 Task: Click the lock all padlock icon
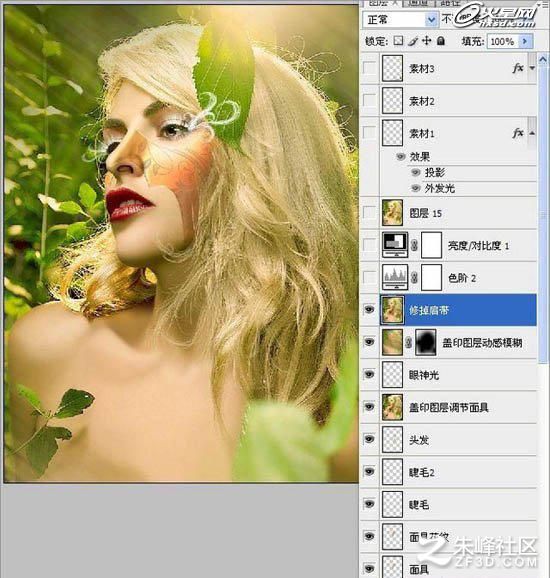coord(441,41)
